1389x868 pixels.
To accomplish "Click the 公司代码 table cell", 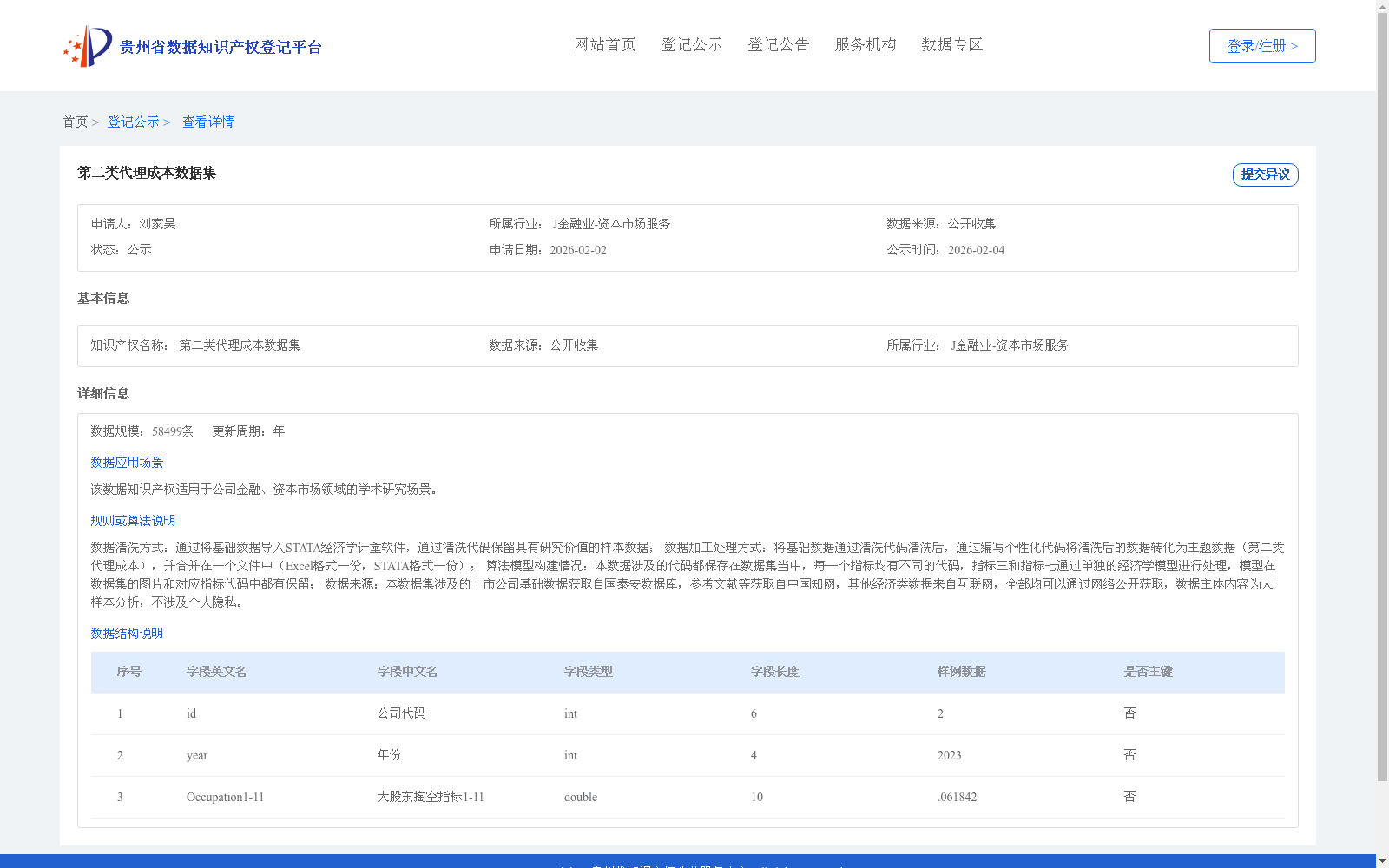I will [401, 713].
